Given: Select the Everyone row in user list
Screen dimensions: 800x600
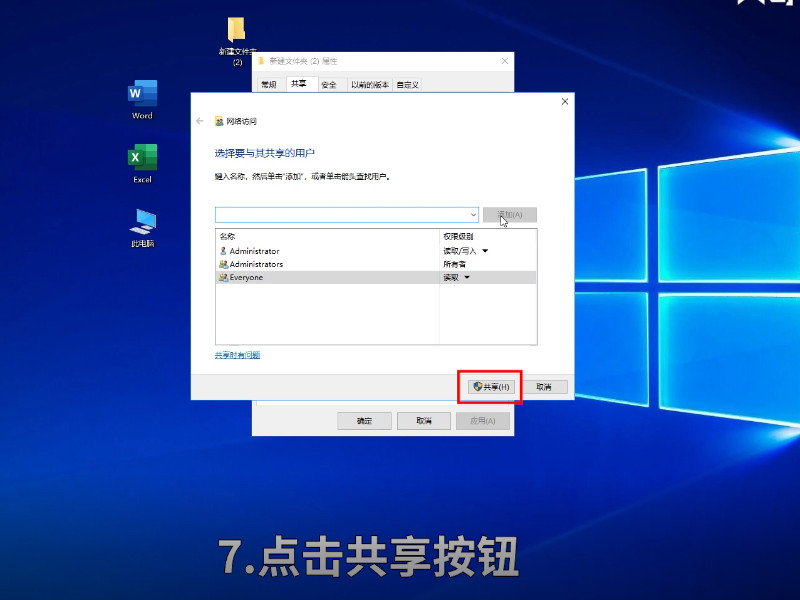Looking at the screenshot, I should coord(376,278).
